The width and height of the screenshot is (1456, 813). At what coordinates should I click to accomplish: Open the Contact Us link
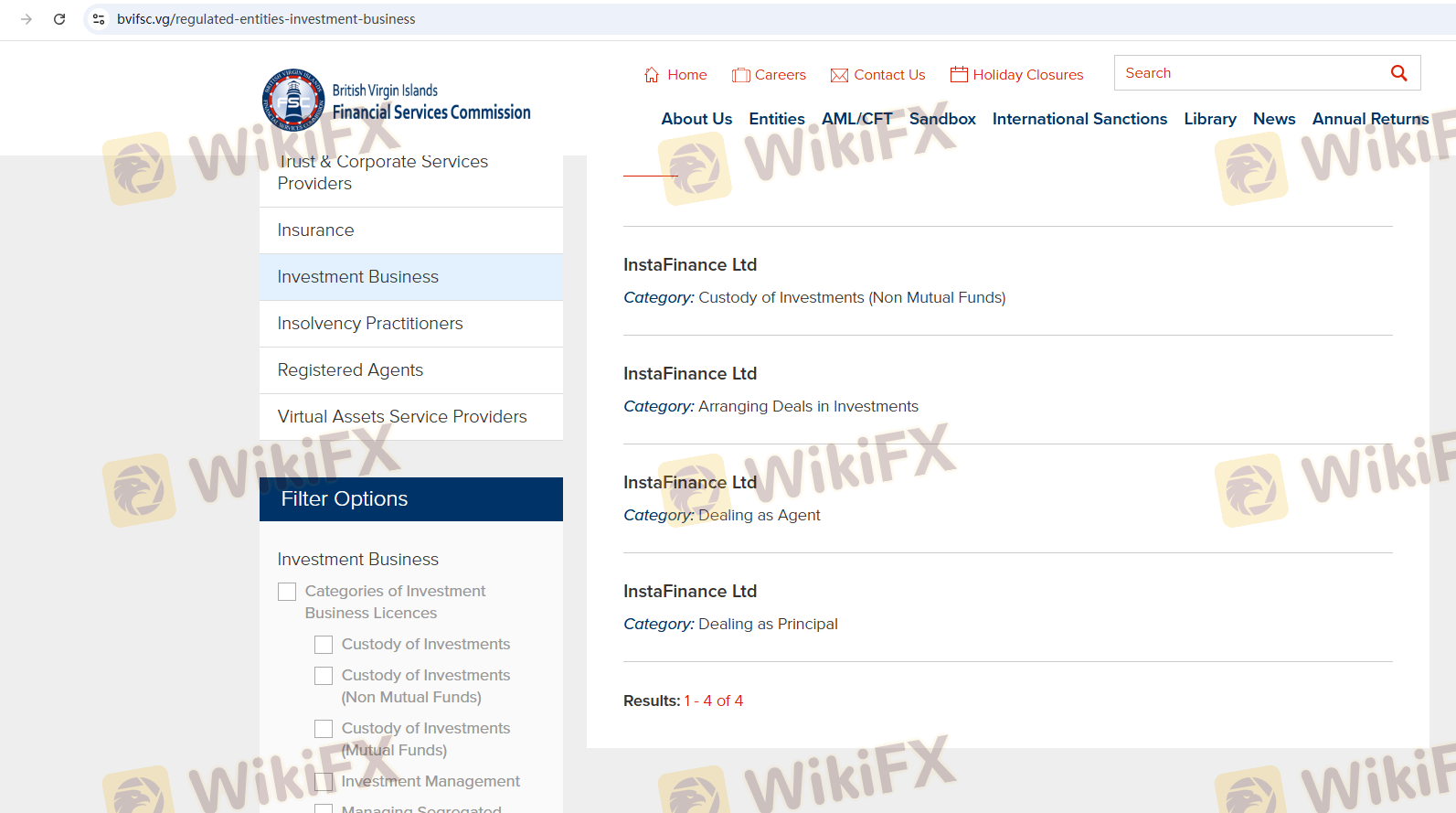[889, 75]
